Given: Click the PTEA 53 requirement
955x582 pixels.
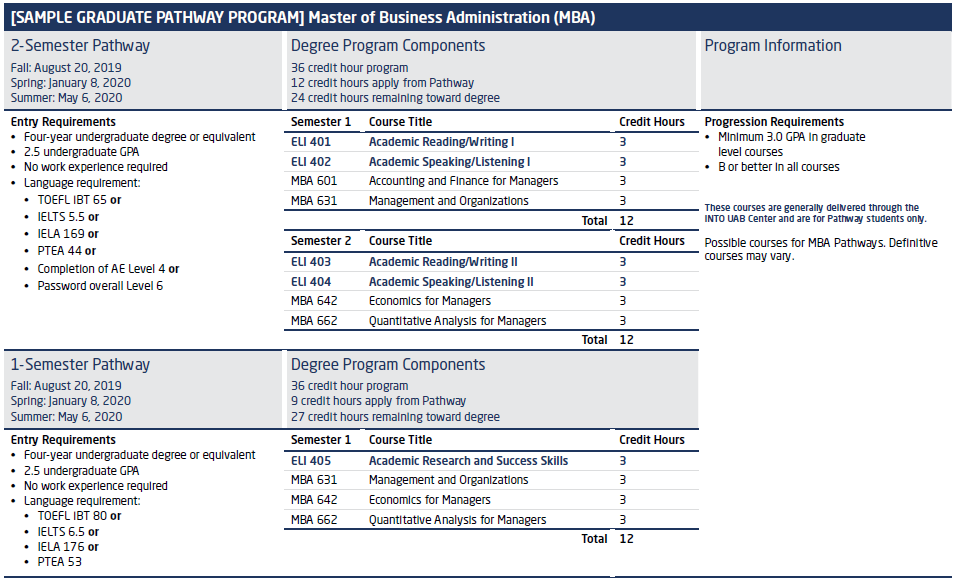Looking at the screenshot, I should [x=60, y=562].
